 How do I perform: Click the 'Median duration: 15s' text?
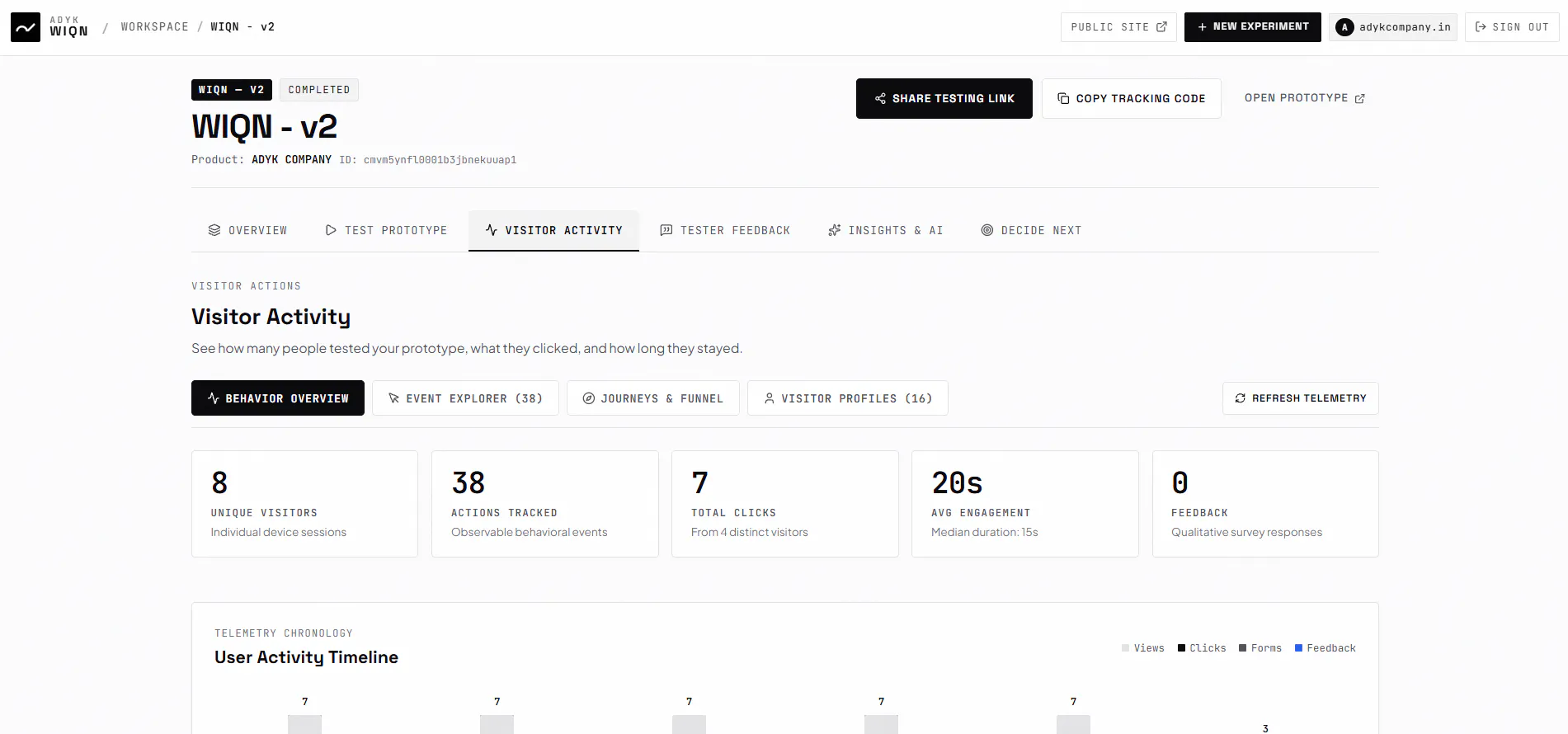coord(985,533)
